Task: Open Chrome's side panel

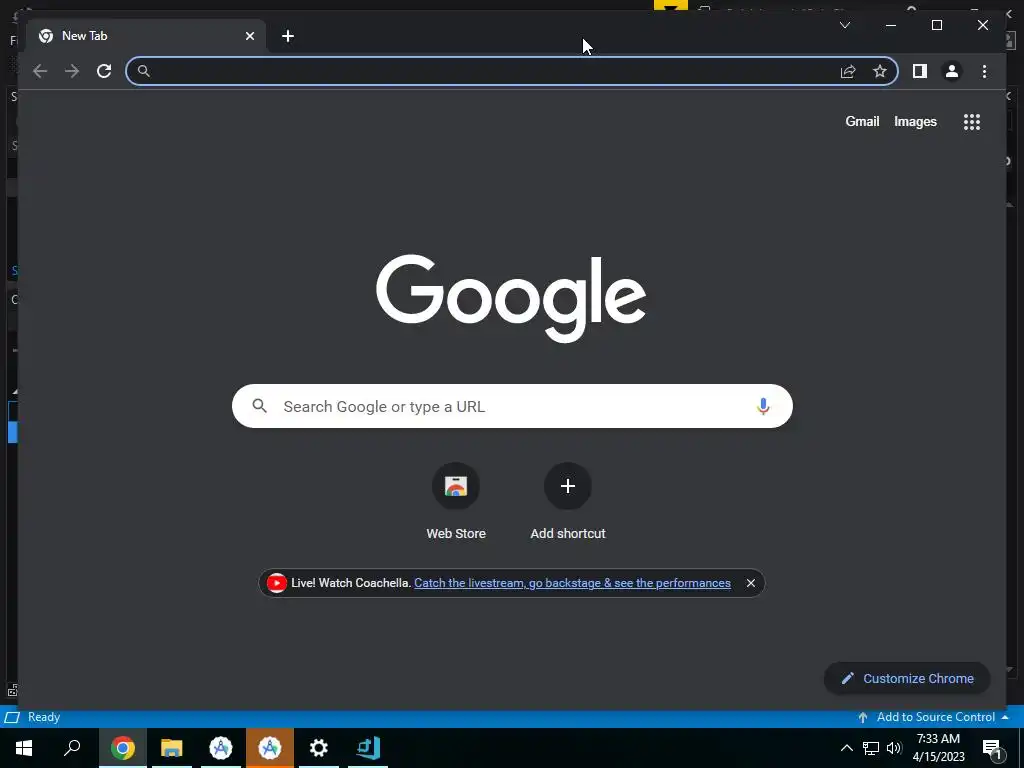Action: pos(920,71)
